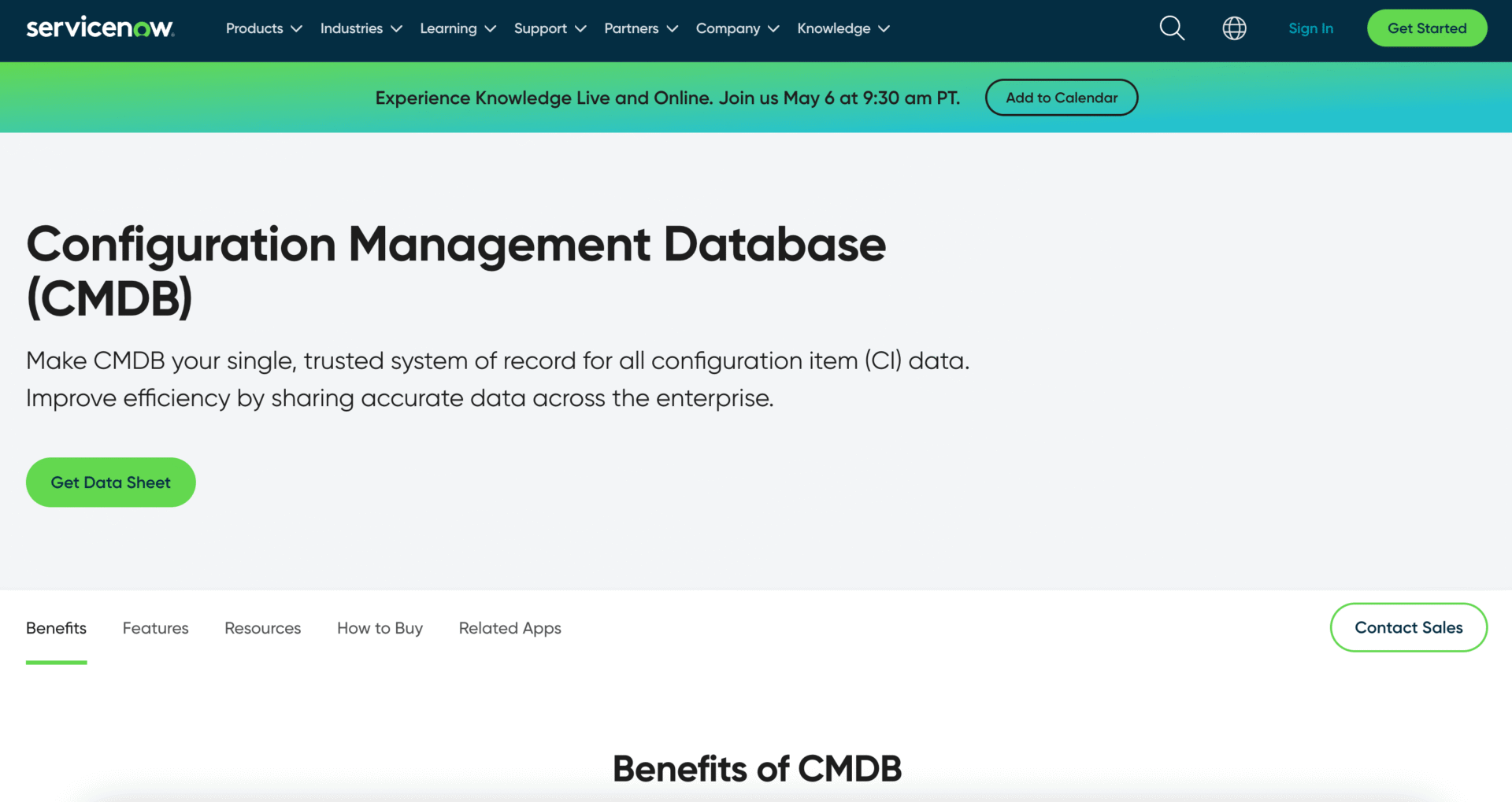Switch to the Features tab
Viewport: 1512px width, 802px height.
pyautogui.click(x=155, y=627)
